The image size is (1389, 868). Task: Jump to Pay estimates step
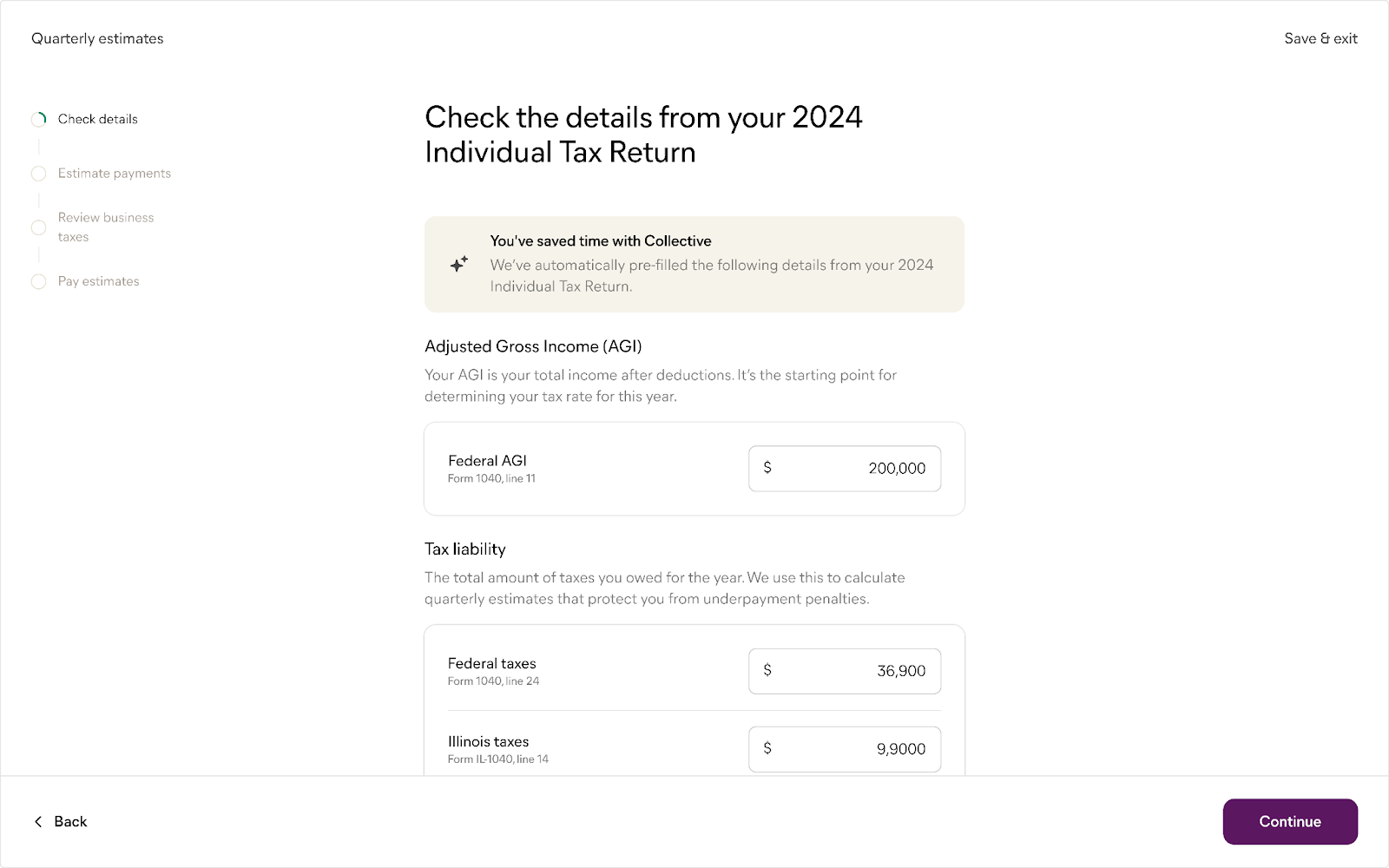(x=98, y=281)
